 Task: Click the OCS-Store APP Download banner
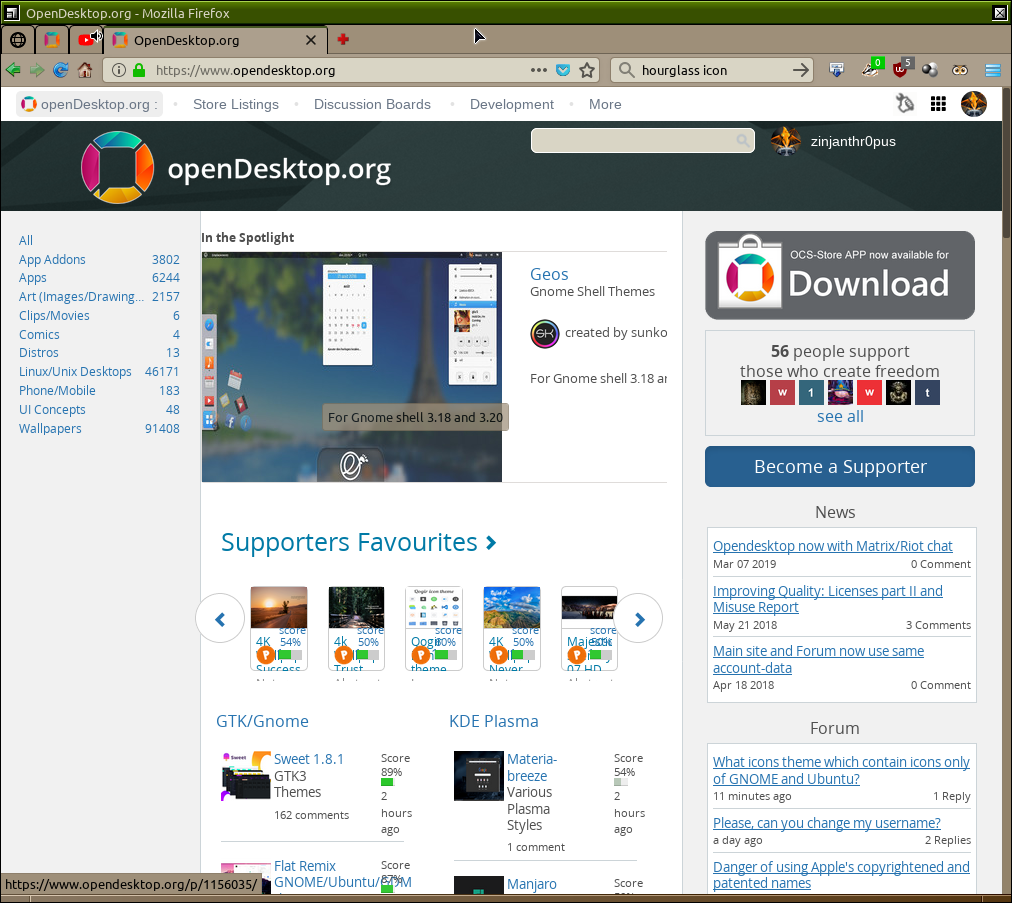(840, 276)
